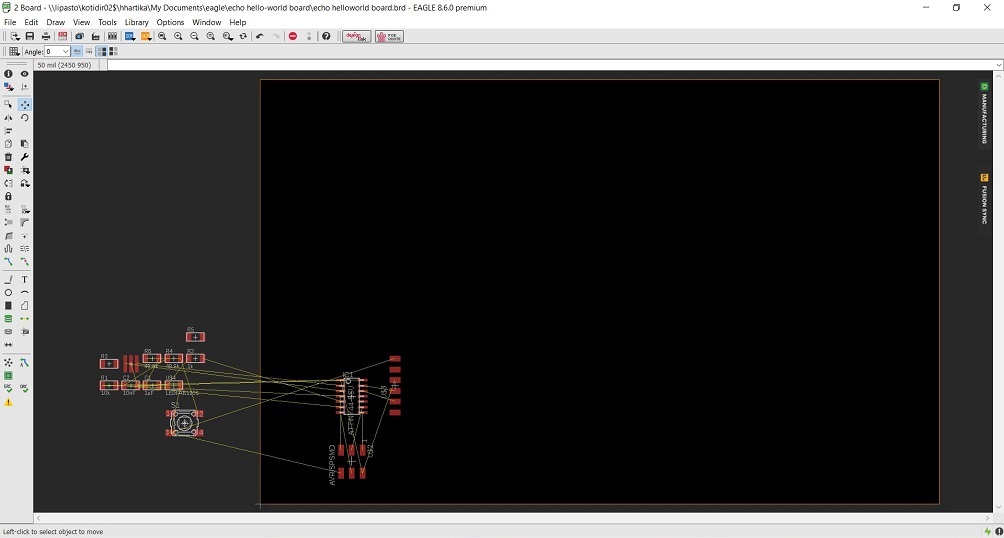The width and height of the screenshot is (1004, 538).
Task: Open the SCR script dropdown
Action: [x=129, y=37]
